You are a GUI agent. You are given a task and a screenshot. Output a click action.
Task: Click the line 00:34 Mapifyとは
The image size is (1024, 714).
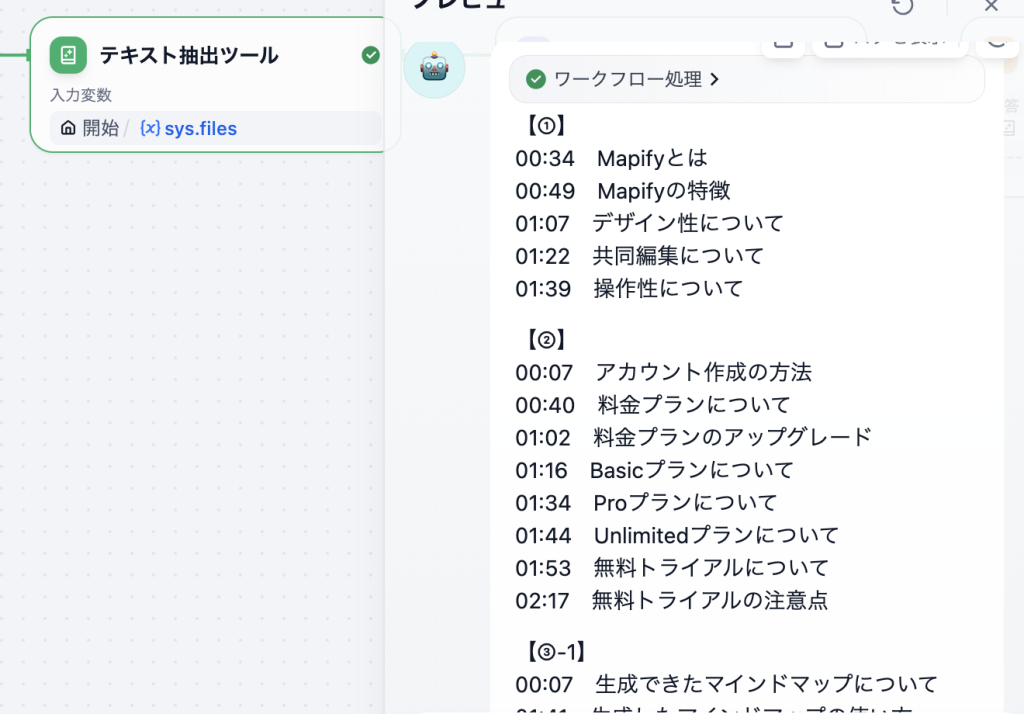click(x=611, y=158)
